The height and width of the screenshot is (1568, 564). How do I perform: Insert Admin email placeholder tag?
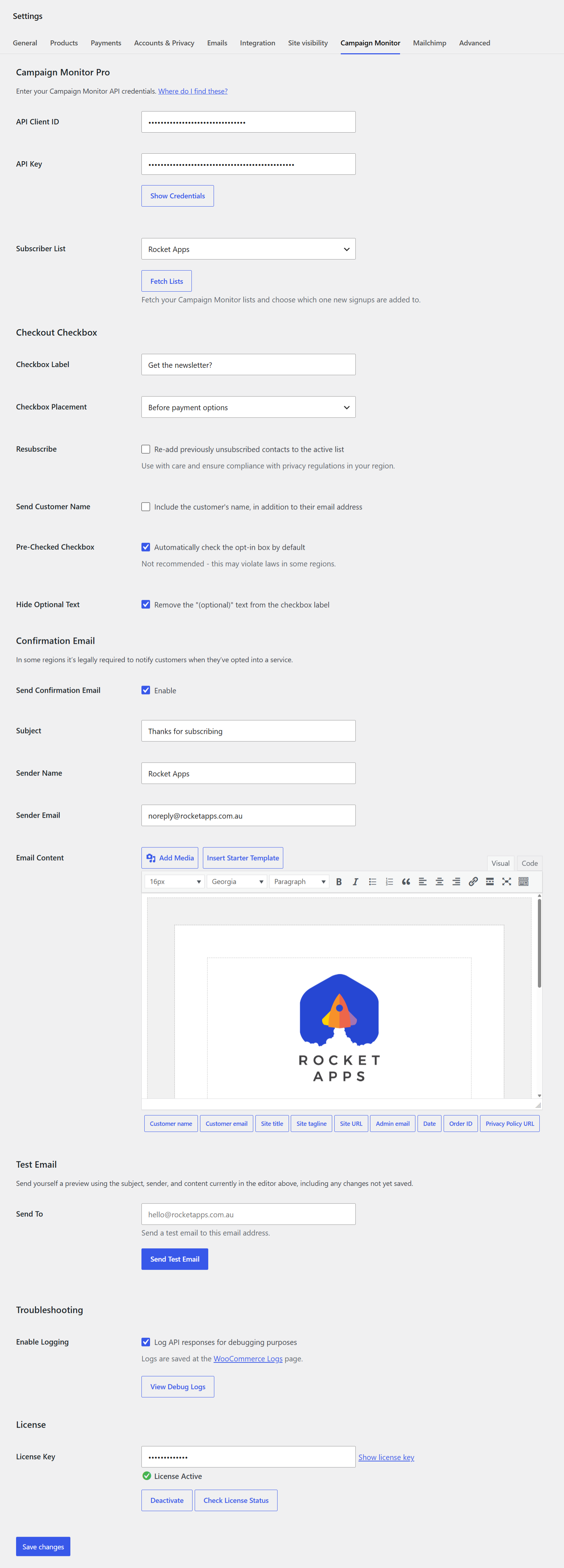pos(393,1124)
